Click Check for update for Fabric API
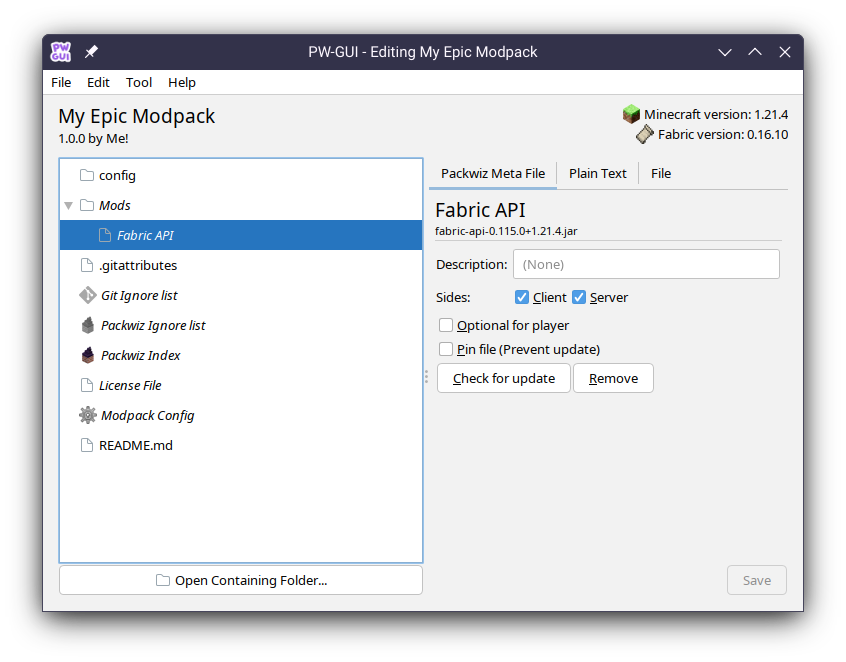 [503, 378]
